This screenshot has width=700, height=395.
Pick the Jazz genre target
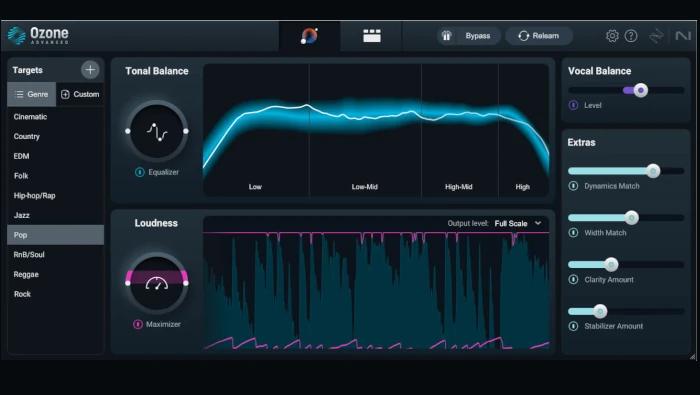(55, 215)
